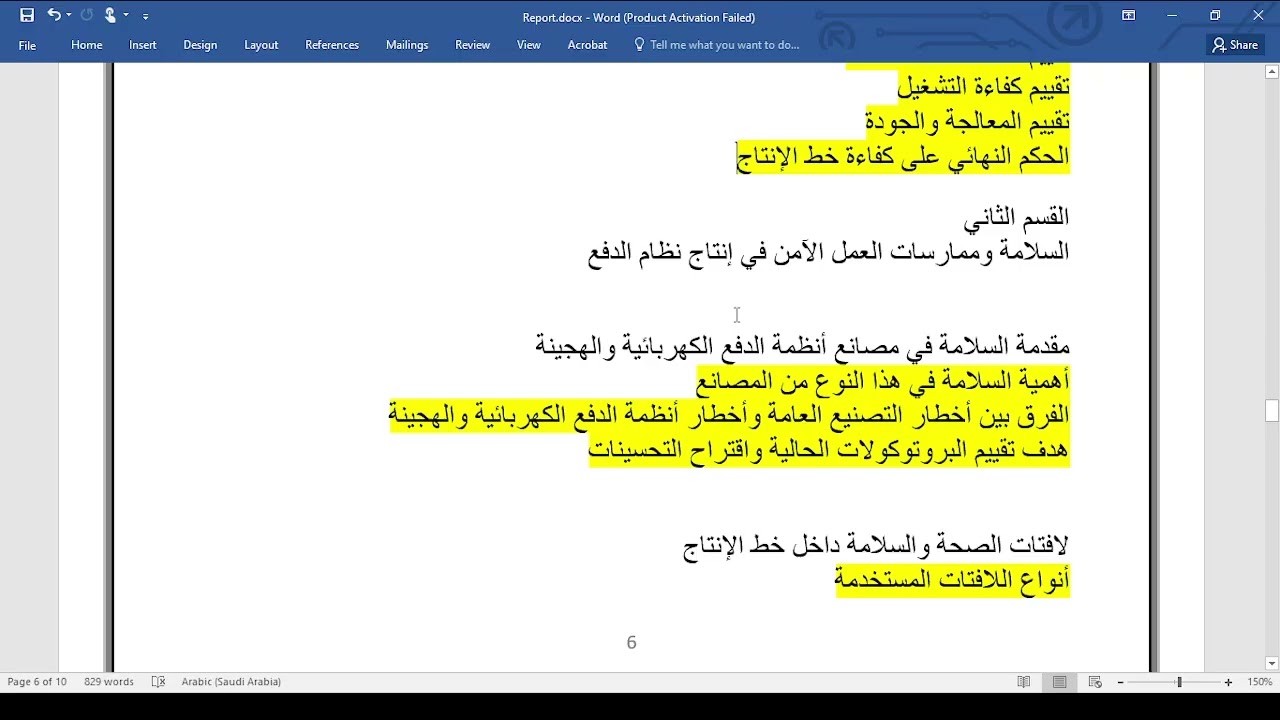1280x720 pixels.
Task: Open the File tab
Action: [27, 45]
